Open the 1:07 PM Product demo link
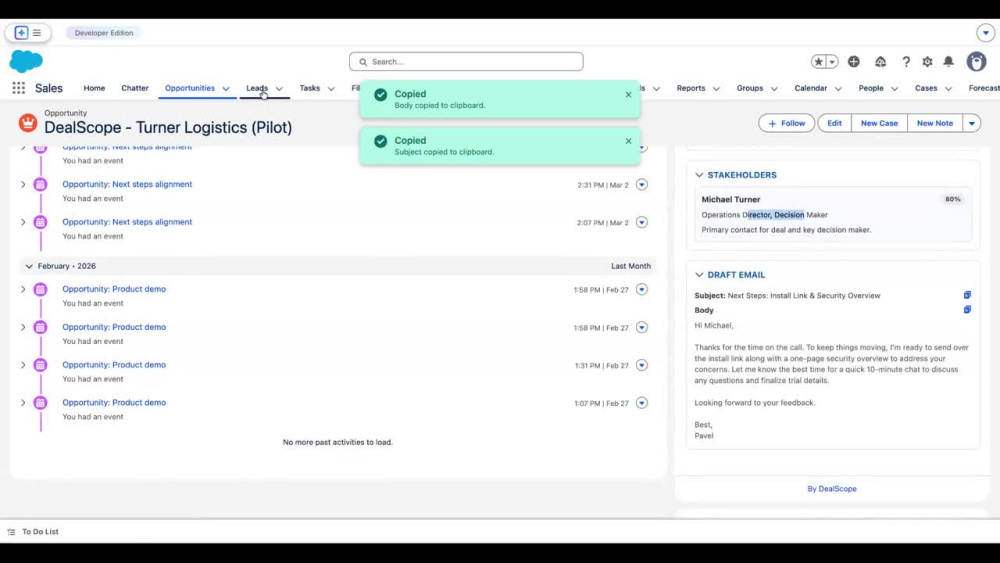The width and height of the screenshot is (1000, 563). pyautogui.click(x=114, y=402)
